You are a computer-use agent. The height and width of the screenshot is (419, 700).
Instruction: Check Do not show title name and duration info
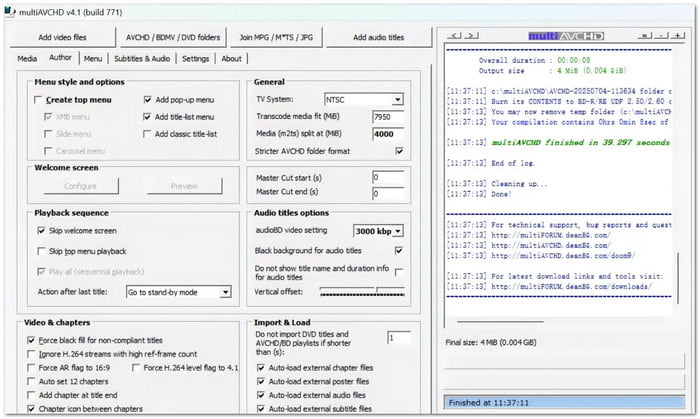pos(399,271)
